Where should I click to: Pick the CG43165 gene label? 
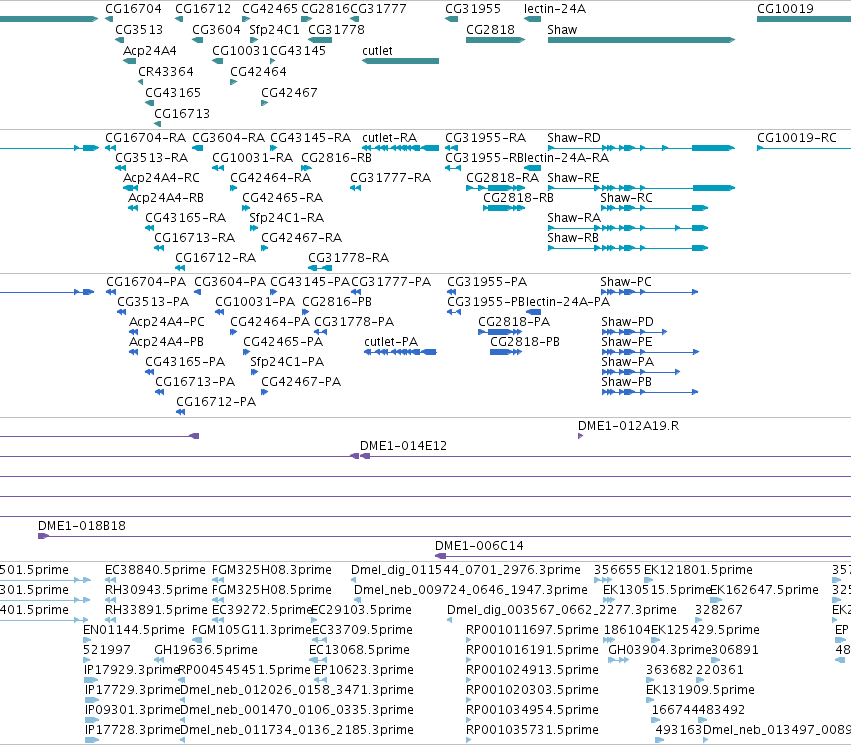click(173, 93)
